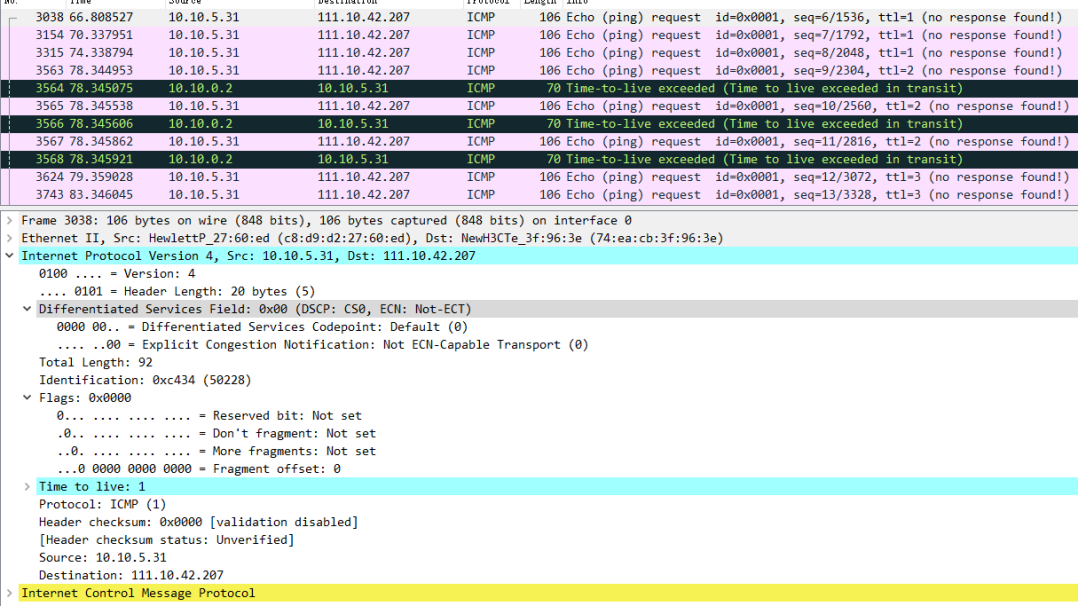
Task: Select the Explicit Congestion Notification line
Action: (323, 345)
